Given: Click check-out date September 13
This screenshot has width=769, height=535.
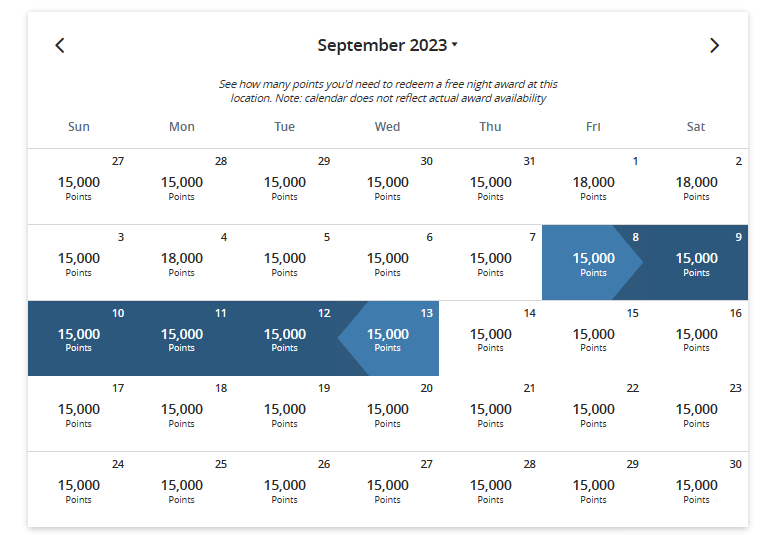Looking at the screenshot, I should coord(388,339).
